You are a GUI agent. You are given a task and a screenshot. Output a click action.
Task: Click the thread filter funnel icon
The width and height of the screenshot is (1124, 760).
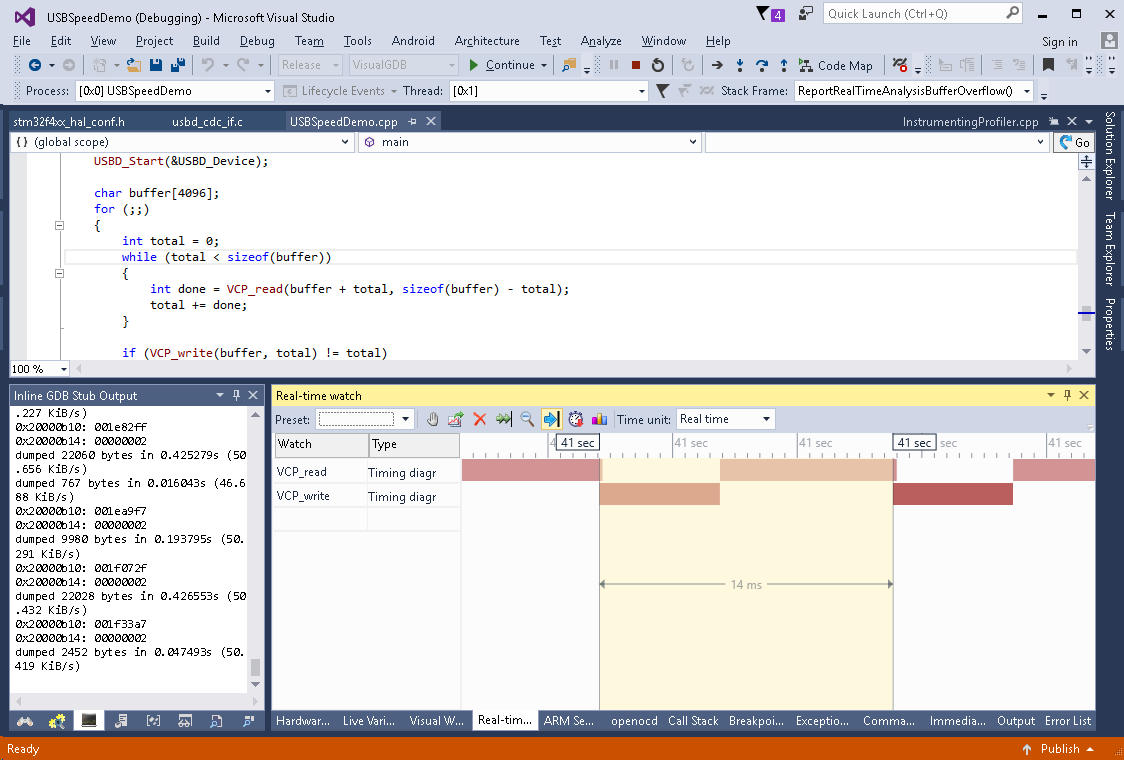tap(662, 91)
